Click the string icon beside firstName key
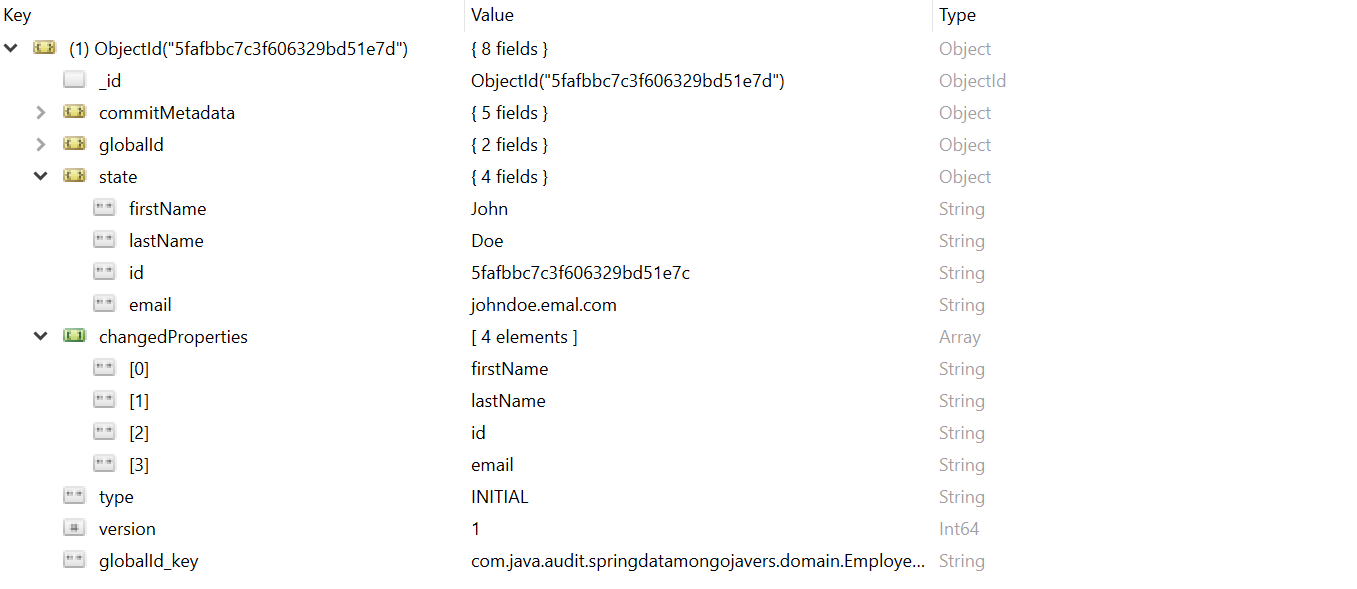Screen dimensions: 1357x589 tap(104, 209)
